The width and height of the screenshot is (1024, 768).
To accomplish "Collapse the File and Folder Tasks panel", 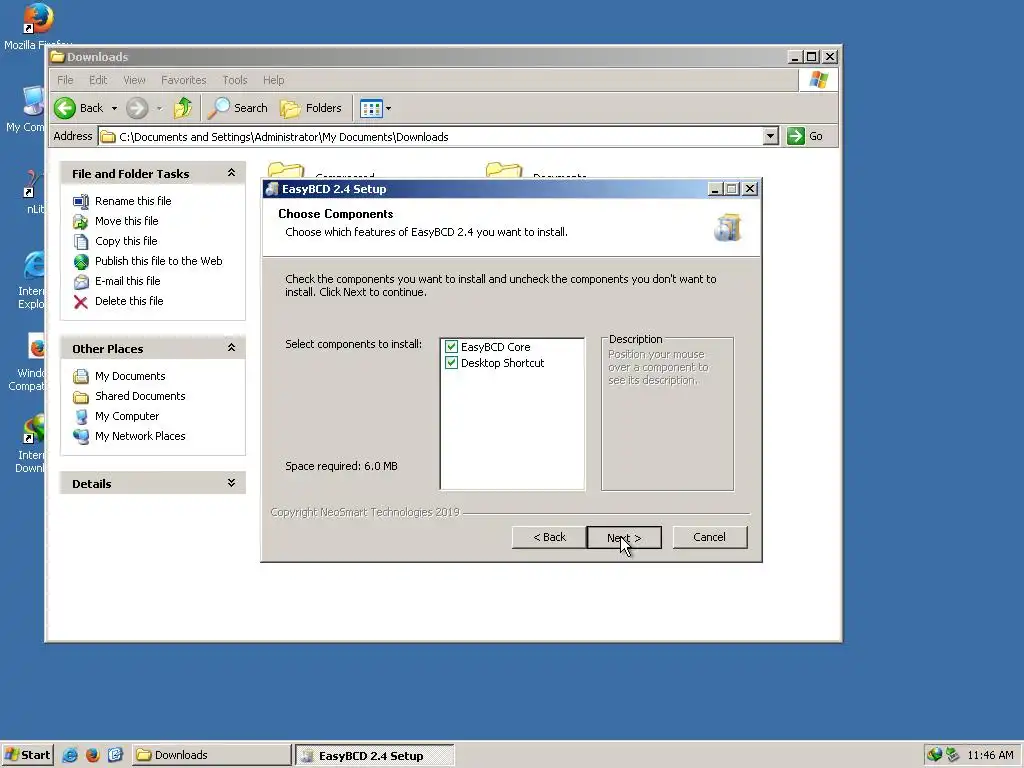I will tap(231, 173).
